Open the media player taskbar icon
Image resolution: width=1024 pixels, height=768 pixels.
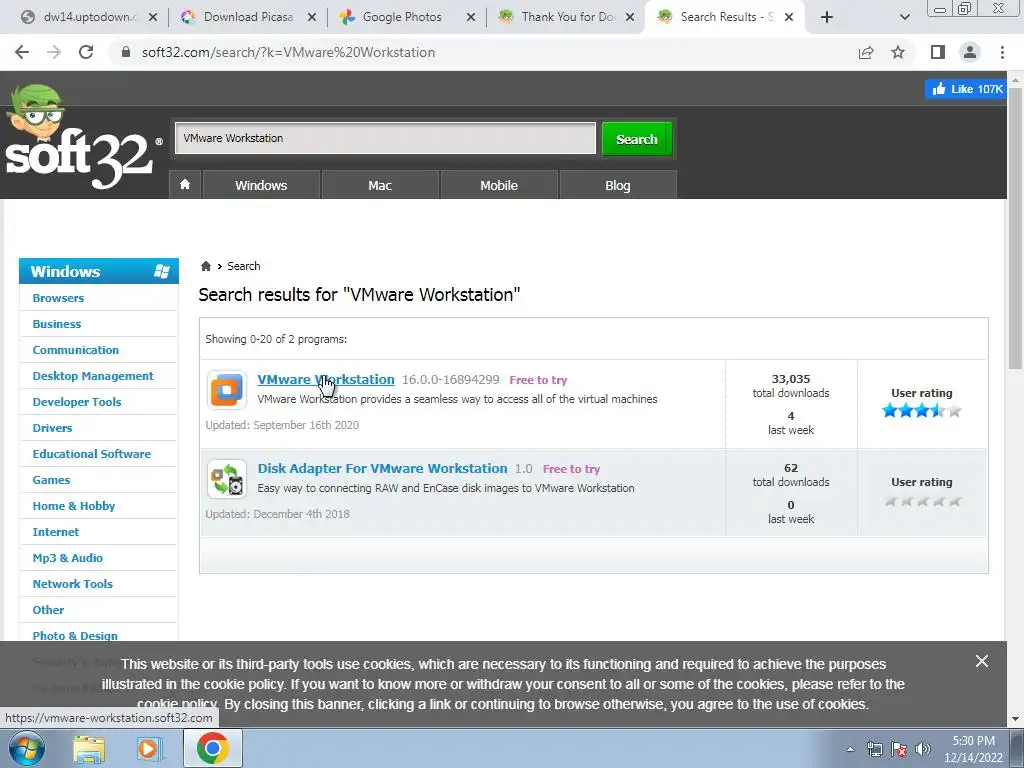pyautogui.click(x=150, y=749)
